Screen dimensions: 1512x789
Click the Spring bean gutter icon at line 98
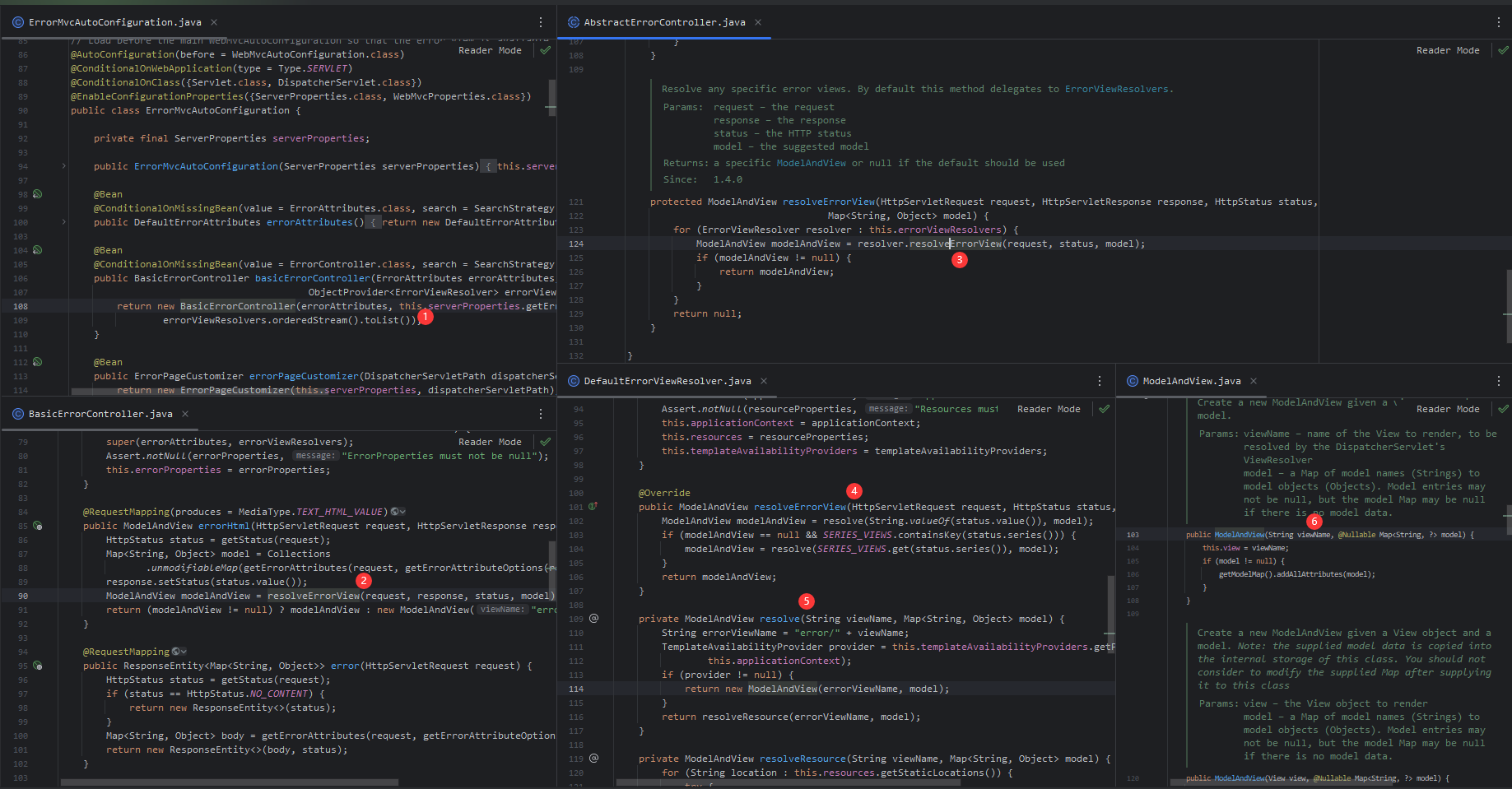[37, 194]
